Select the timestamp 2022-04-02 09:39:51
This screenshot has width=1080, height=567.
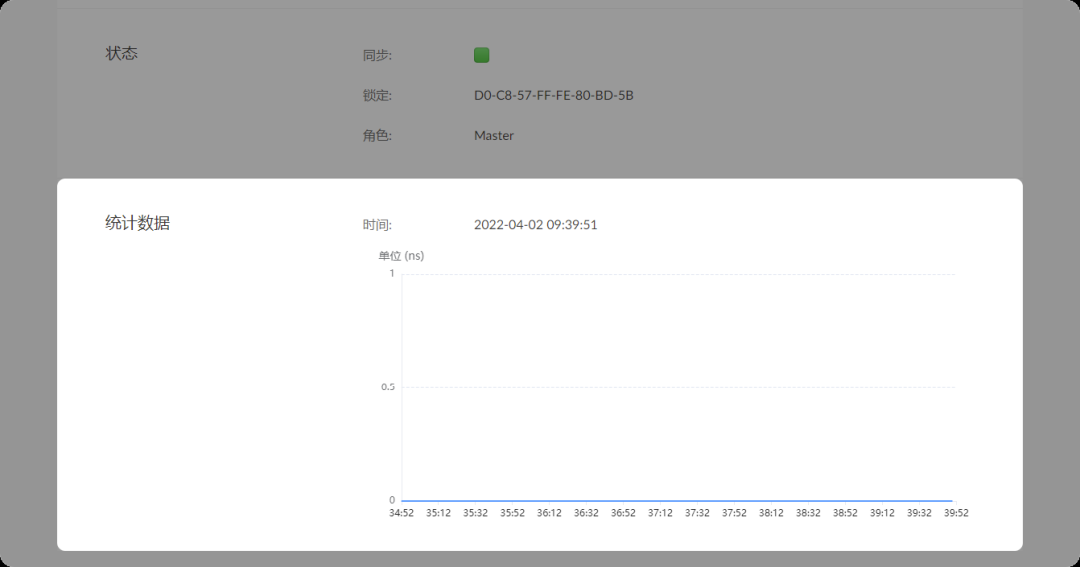[x=535, y=225]
